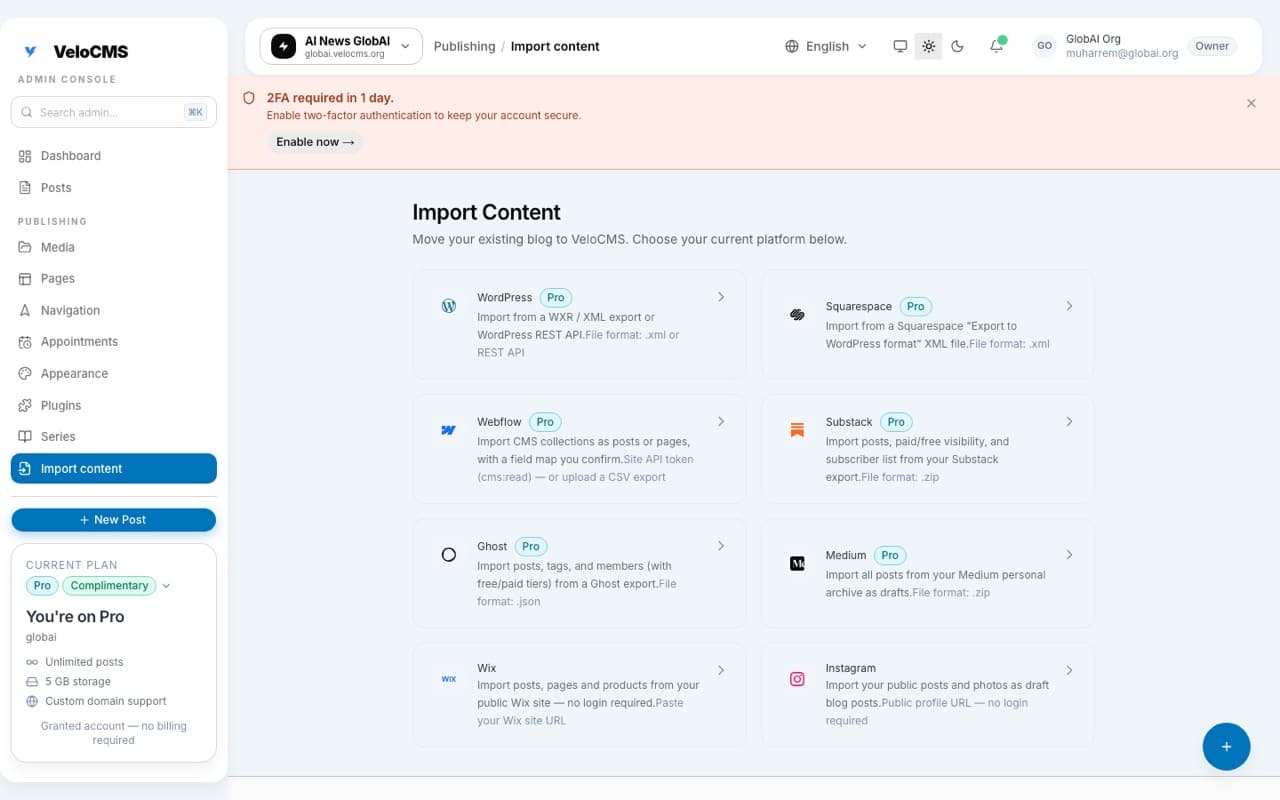The width and height of the screenshot is (1280, 800).
Task: Open the Dashboard sidebar item
Action: [x=113, y=156]
